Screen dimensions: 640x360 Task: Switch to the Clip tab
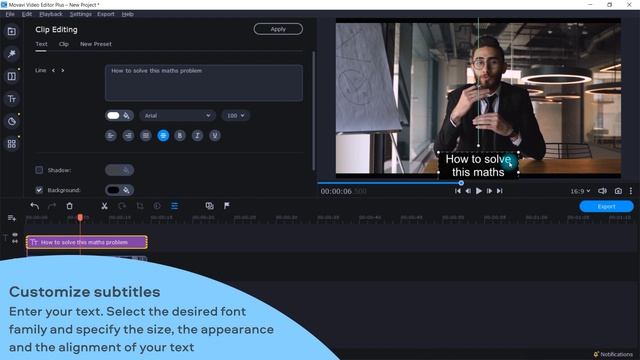(64, 44)
